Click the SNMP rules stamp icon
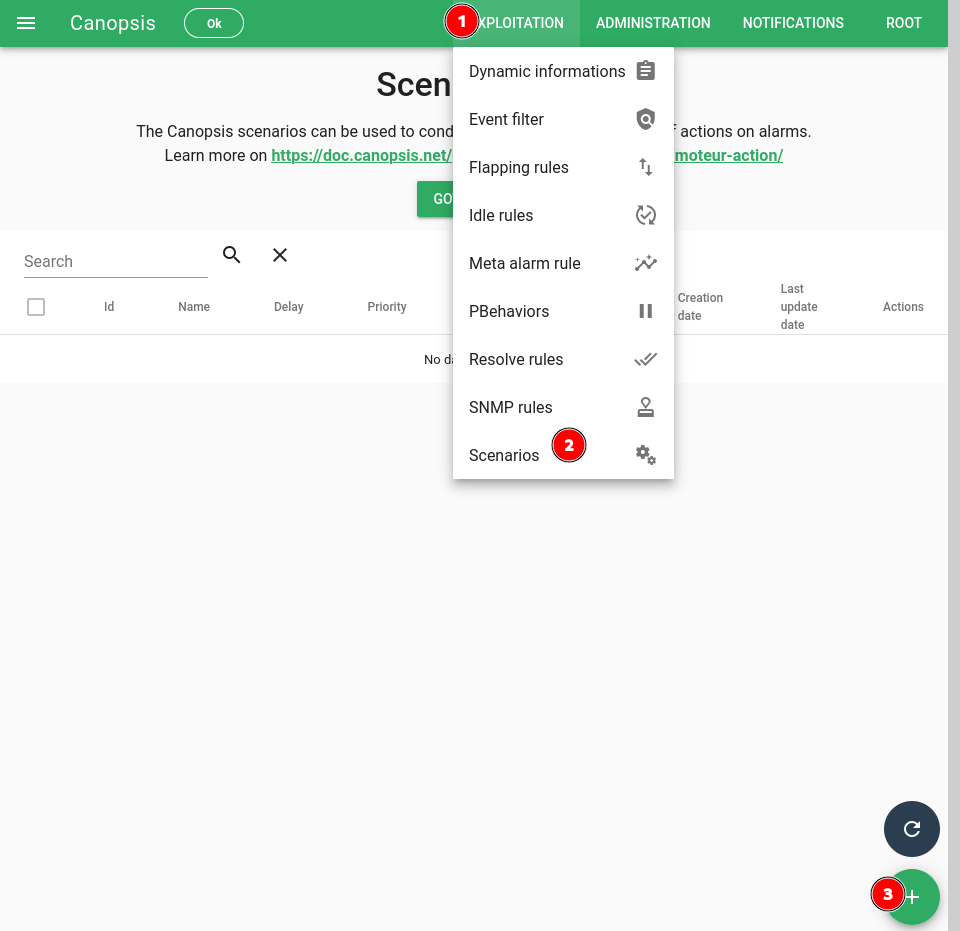960x931 pixels. (x=645, y=407)
